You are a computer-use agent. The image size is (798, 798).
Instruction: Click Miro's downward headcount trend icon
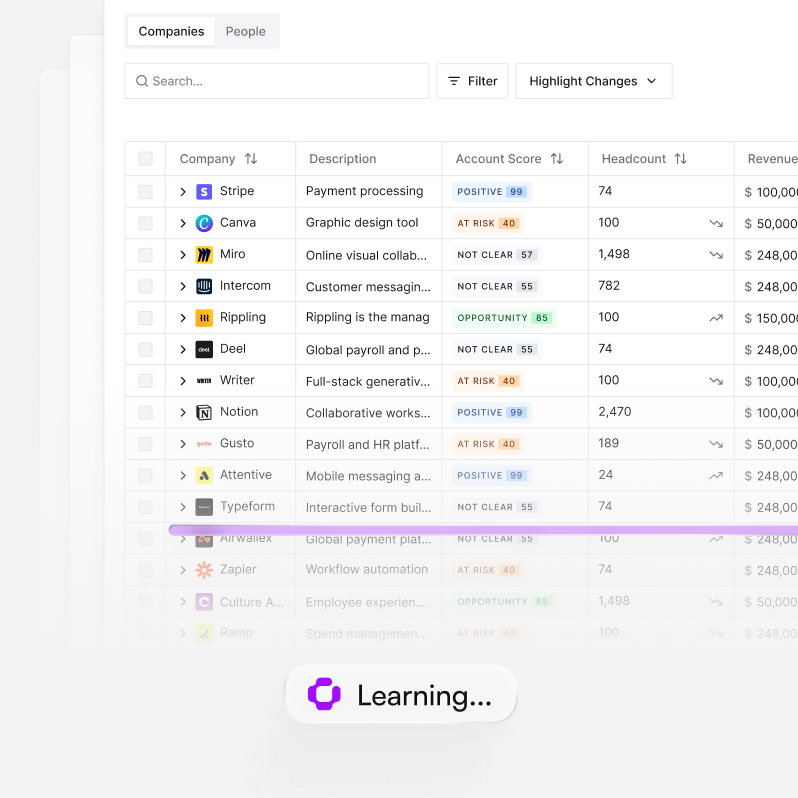coord(716,255)
